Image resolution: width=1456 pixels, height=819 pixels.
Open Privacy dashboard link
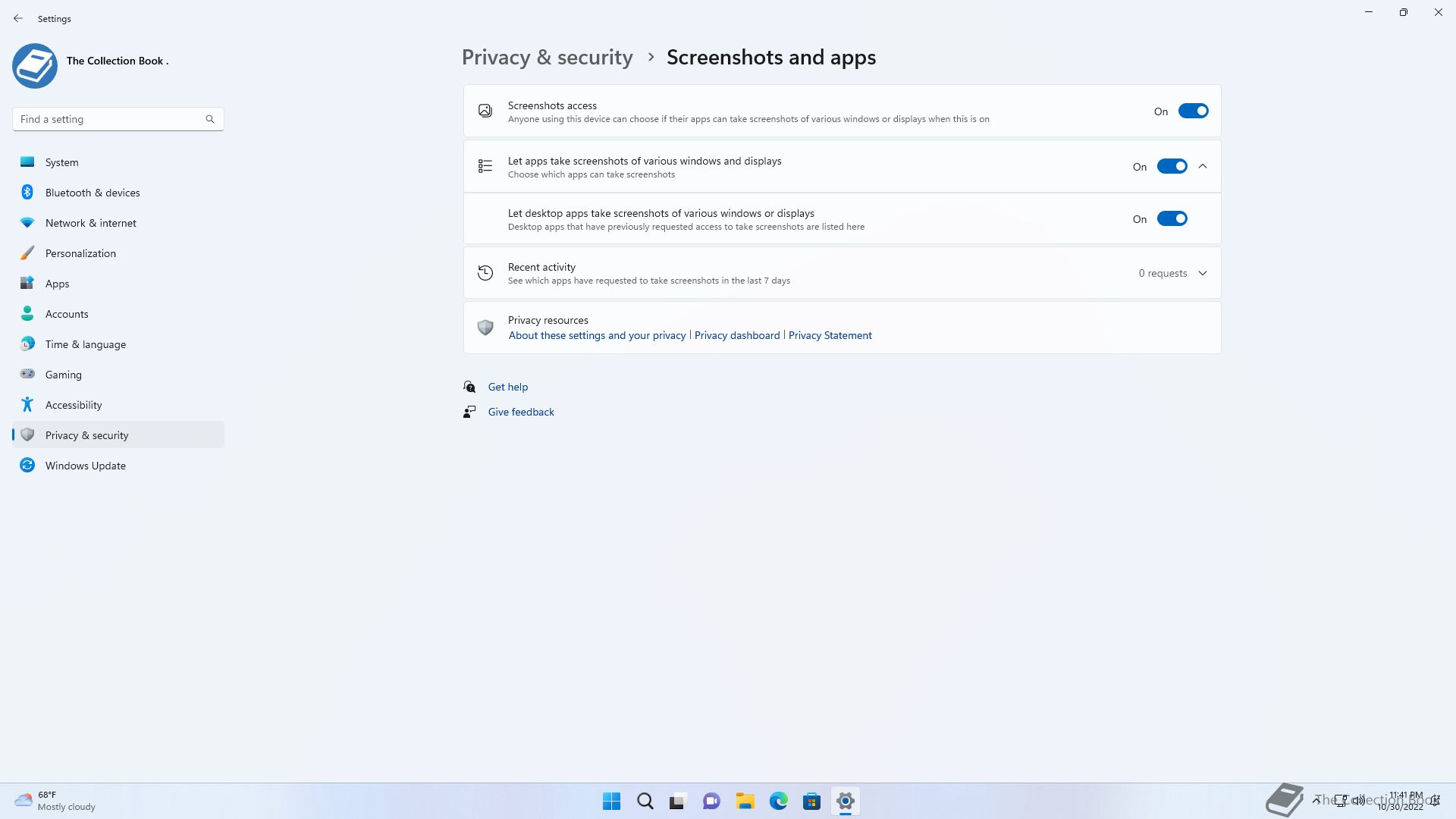pyautogui.click(x=736, y=335)
